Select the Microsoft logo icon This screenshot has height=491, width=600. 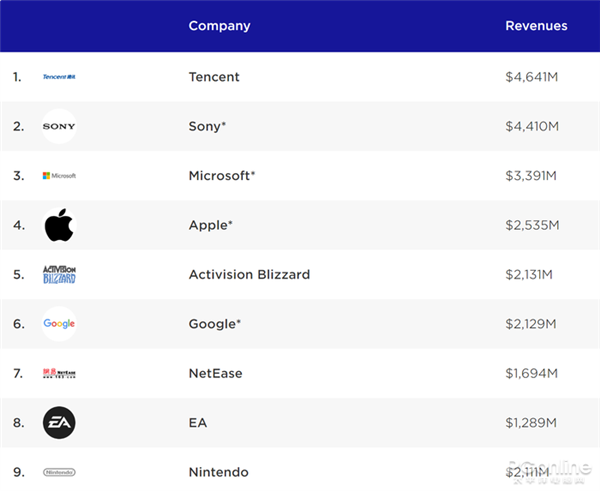tap(59, 176)
